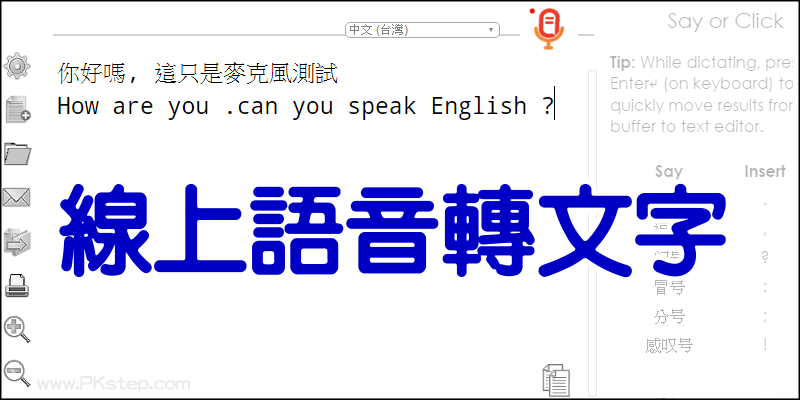Open the 中文 (台灣) language dropdown
Screen dimensions: 800x400
click(422, 30)
